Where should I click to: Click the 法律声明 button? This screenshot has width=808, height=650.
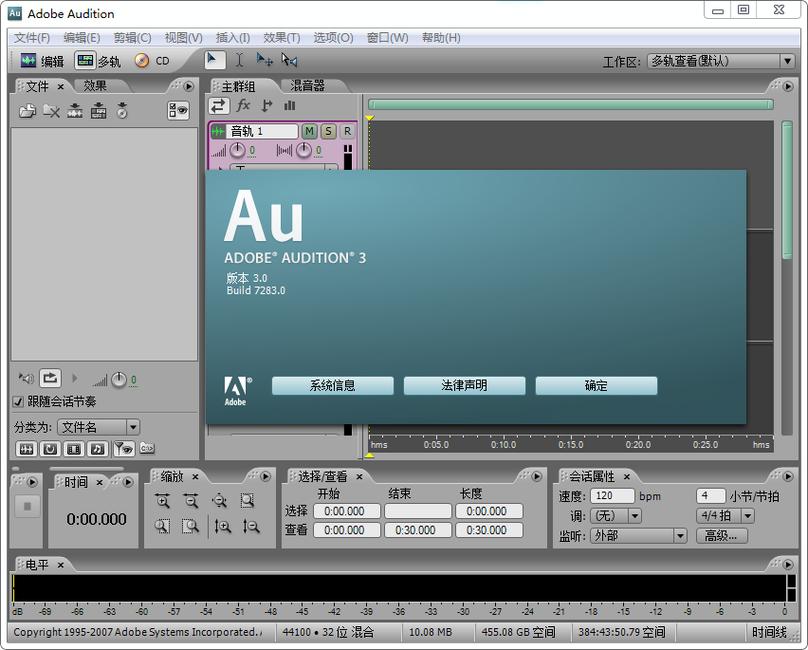(464, 386)
